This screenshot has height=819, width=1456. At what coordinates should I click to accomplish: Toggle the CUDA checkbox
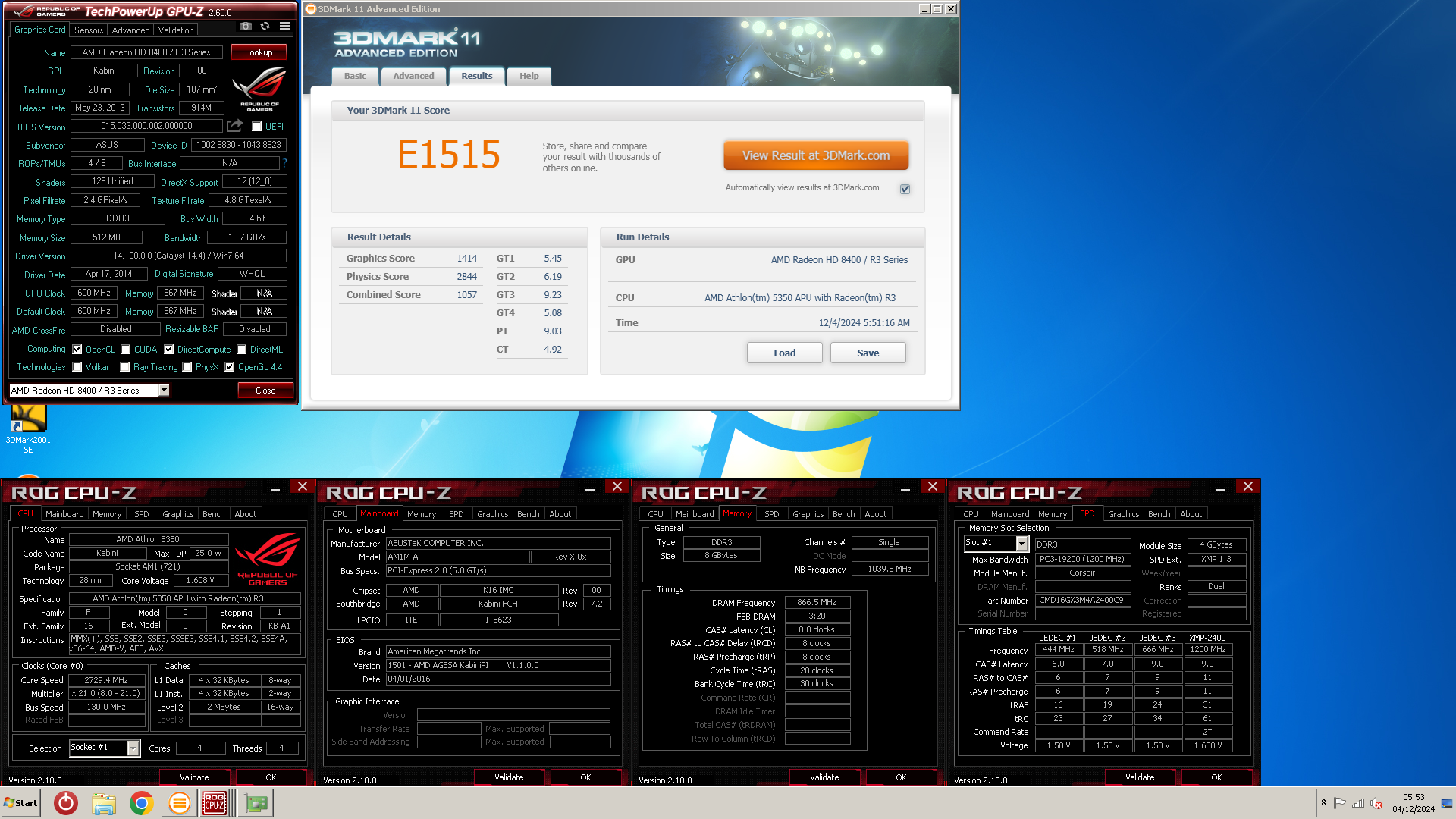[126, 350]
